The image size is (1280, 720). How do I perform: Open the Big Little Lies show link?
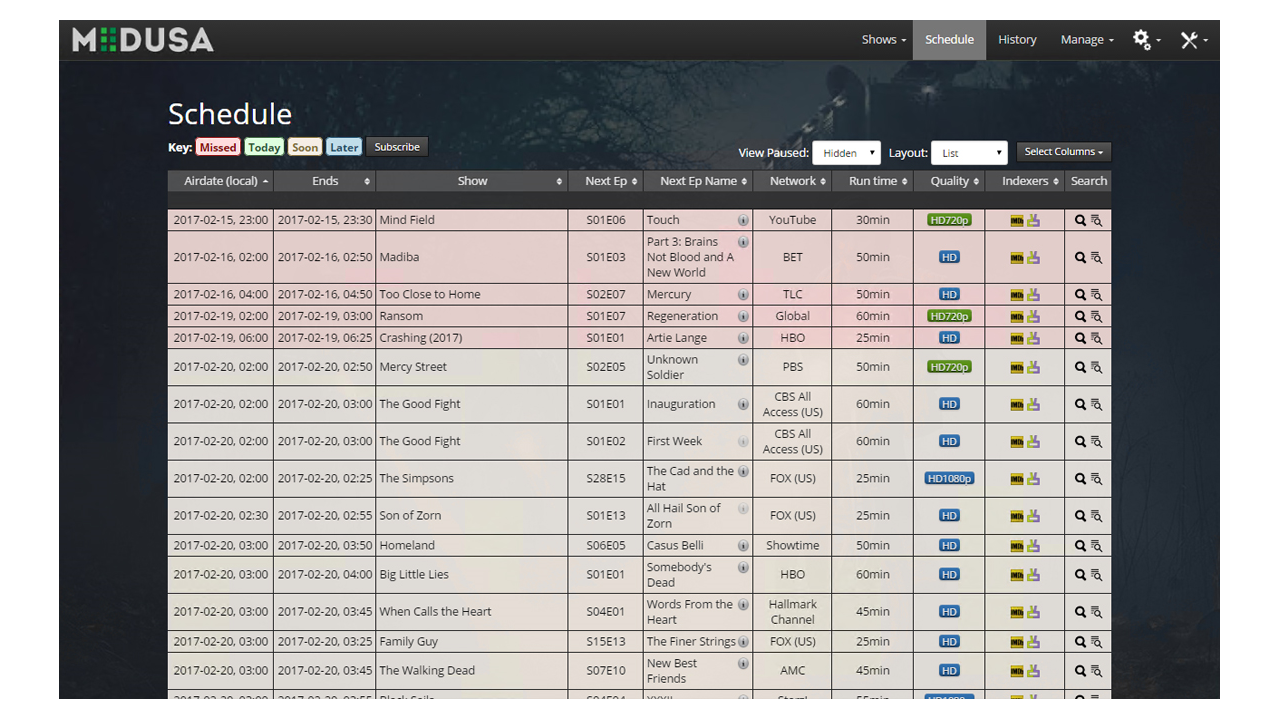(x=414, y=575)
